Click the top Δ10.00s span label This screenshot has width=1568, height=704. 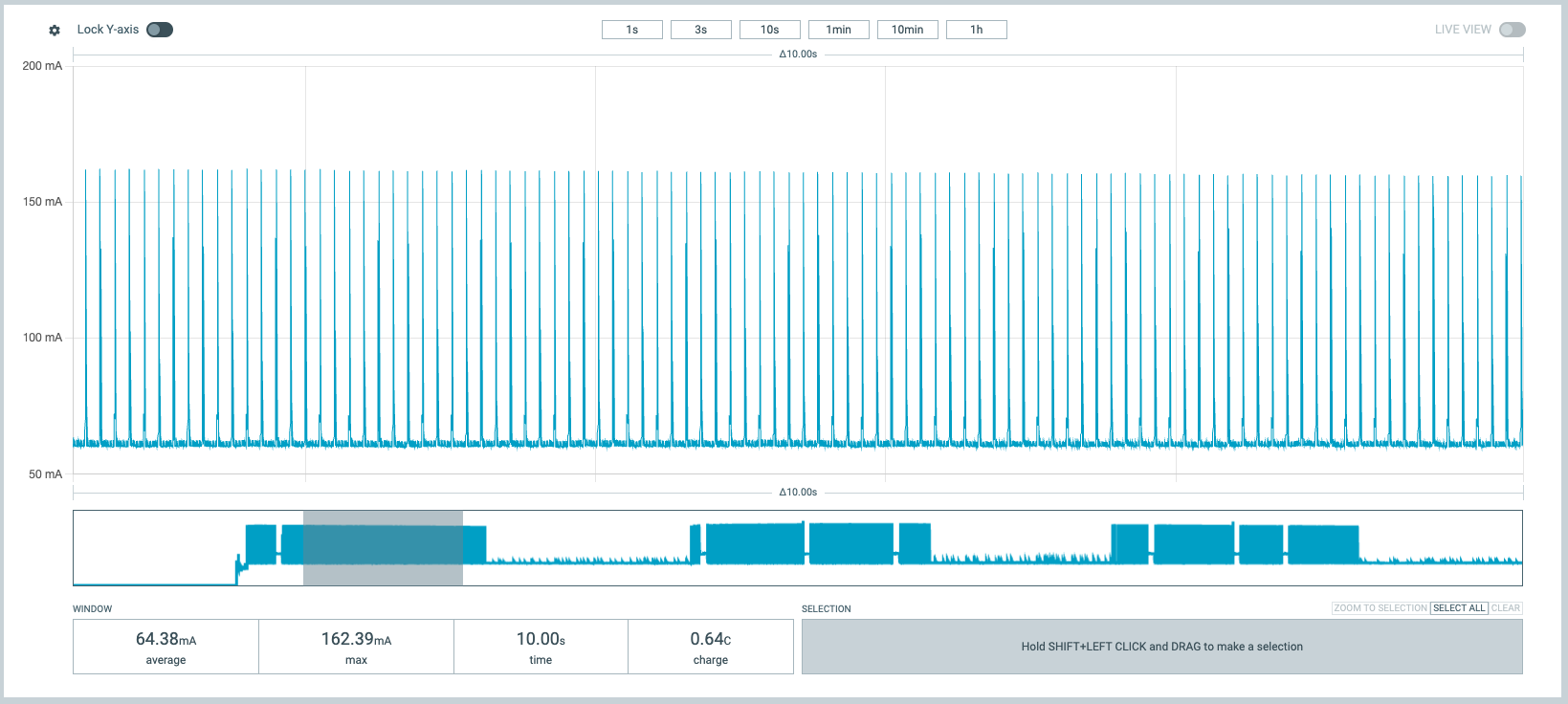click(798, 55)
